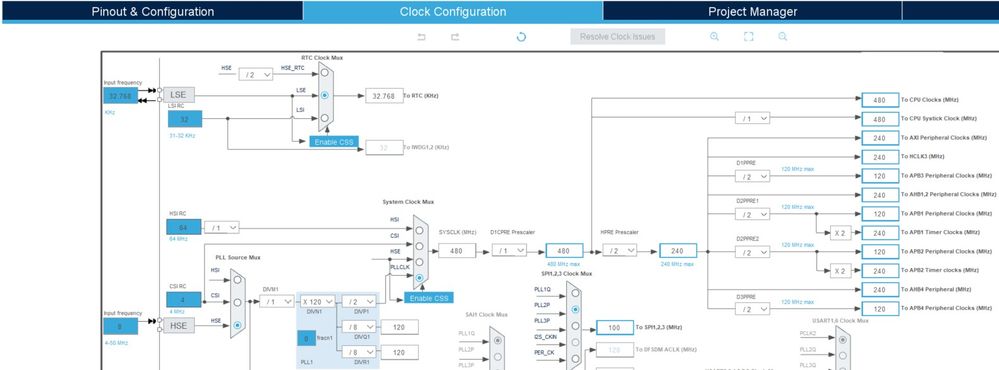Select LSI in the RTC Clock Mux
The width and height of the screenshot is (999, 370).
(x=325, y=117)
